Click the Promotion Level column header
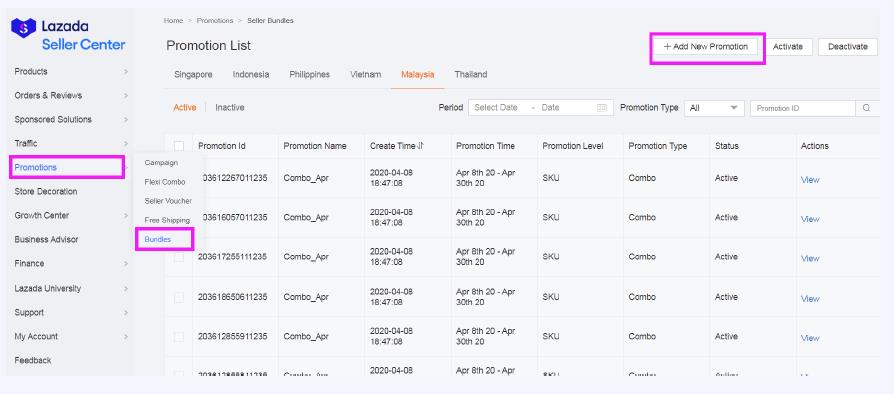This screenshot has width=894, height=394. pyautogui.click(x=572, y=146)
